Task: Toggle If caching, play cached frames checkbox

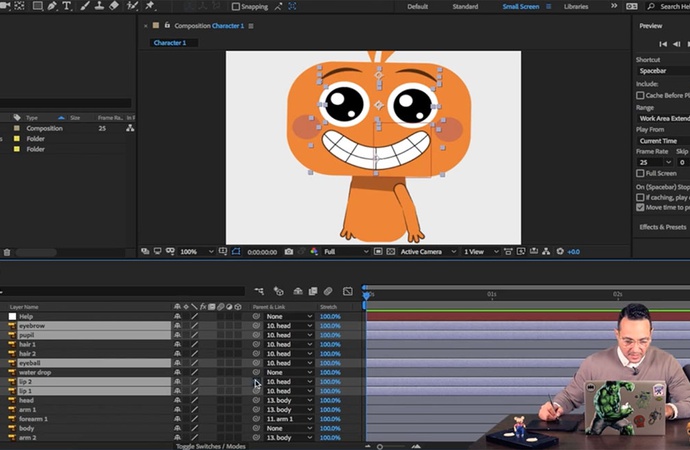Action: pos(640,198)
